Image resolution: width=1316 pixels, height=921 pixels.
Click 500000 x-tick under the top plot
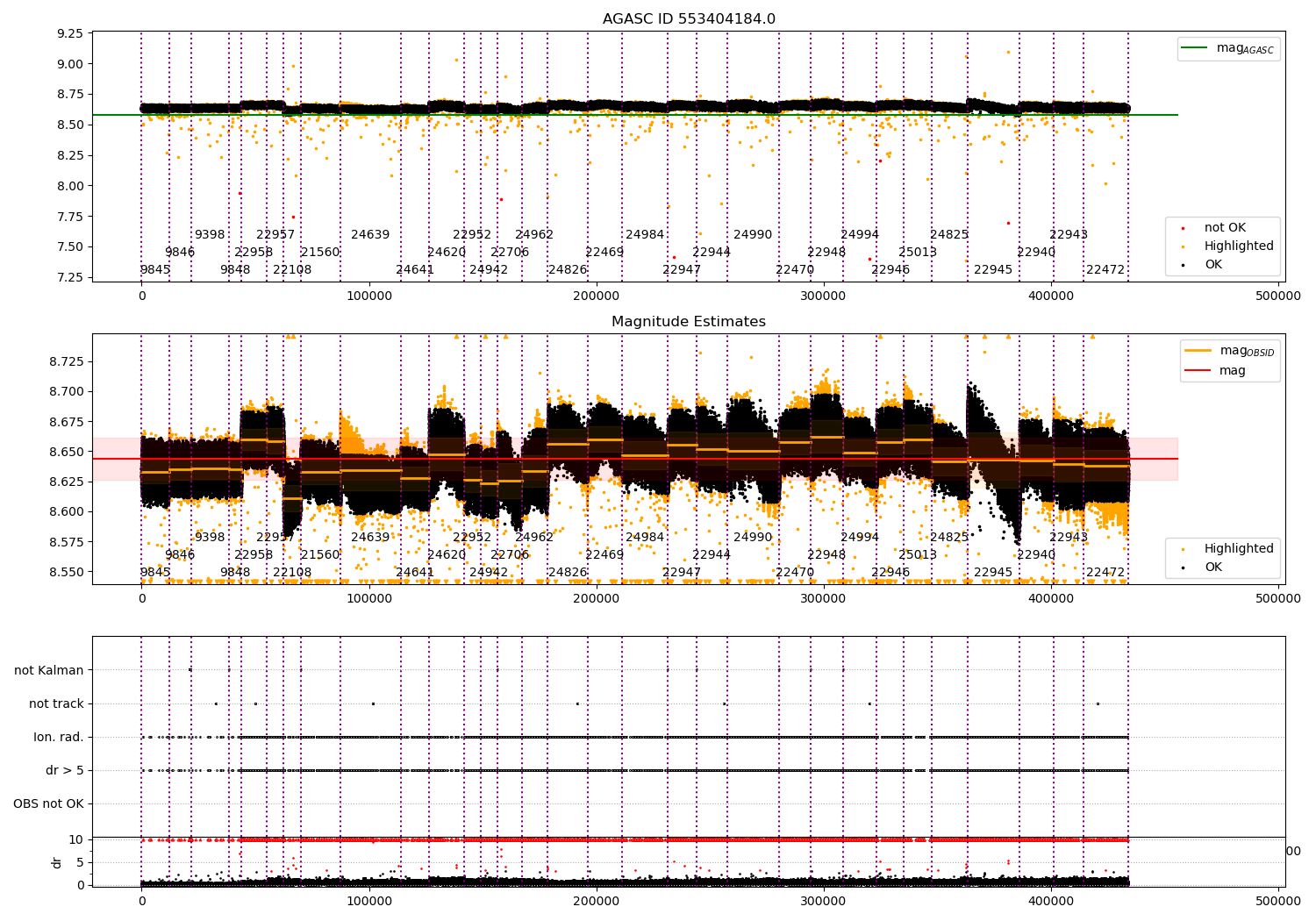[x=1277, y=296]
